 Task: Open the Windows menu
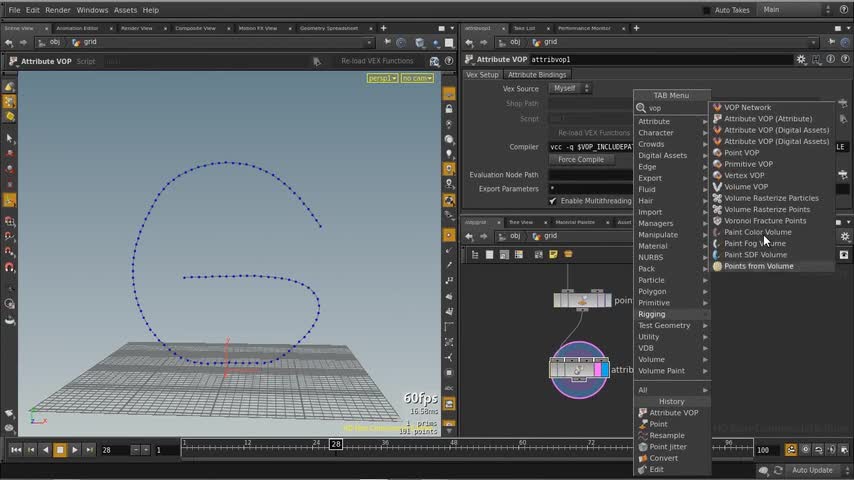pyautogui.click(x=92, y=10)
